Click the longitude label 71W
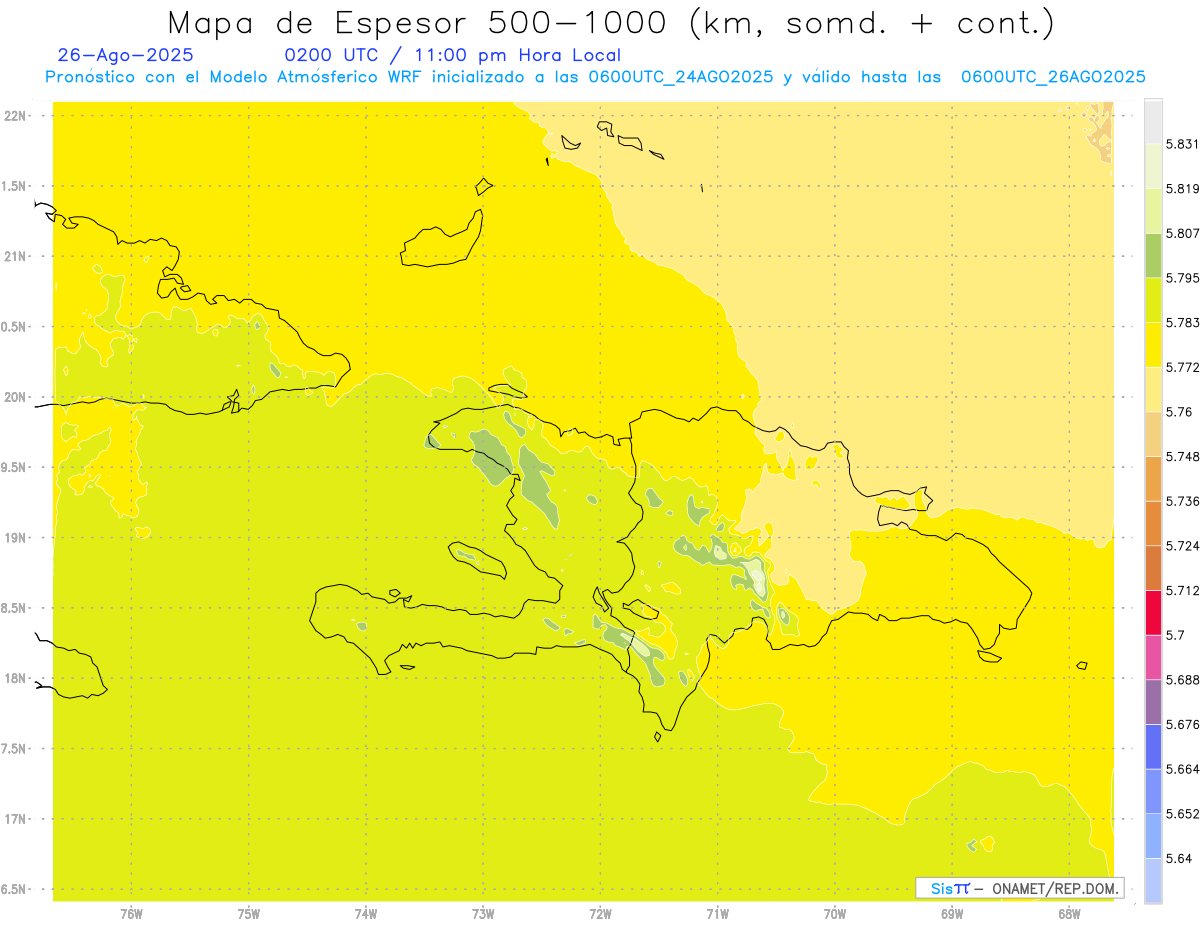This screenshot has height=927, width=1200. point(717,914)
